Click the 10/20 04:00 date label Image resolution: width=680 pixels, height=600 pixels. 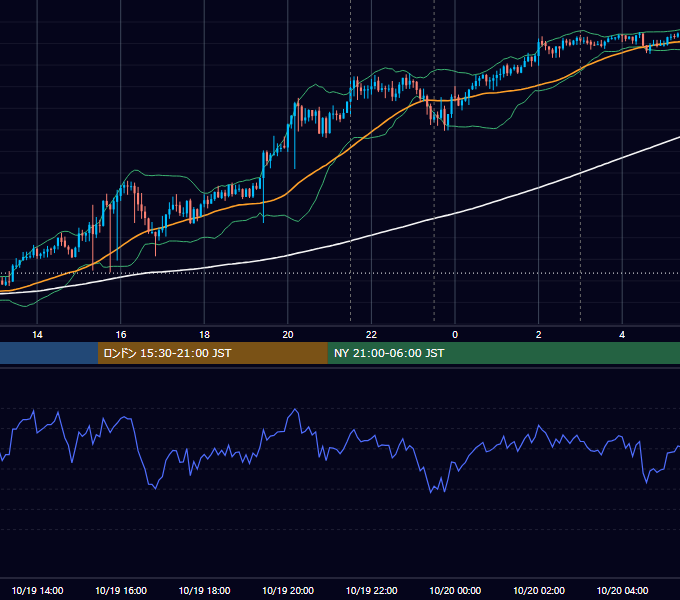(x=622, y=590)
